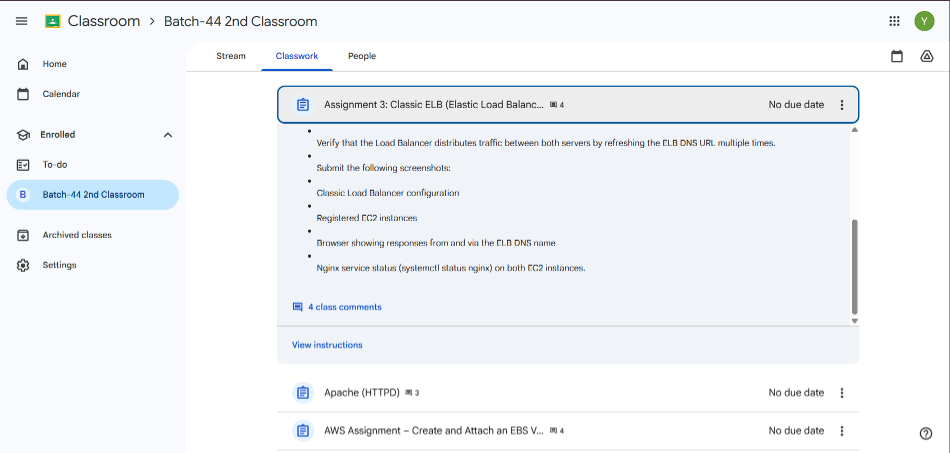Viewport: 950px width, 453px height.
Task: Click the B class avatar in sidebar
Action: coord(23,195)
